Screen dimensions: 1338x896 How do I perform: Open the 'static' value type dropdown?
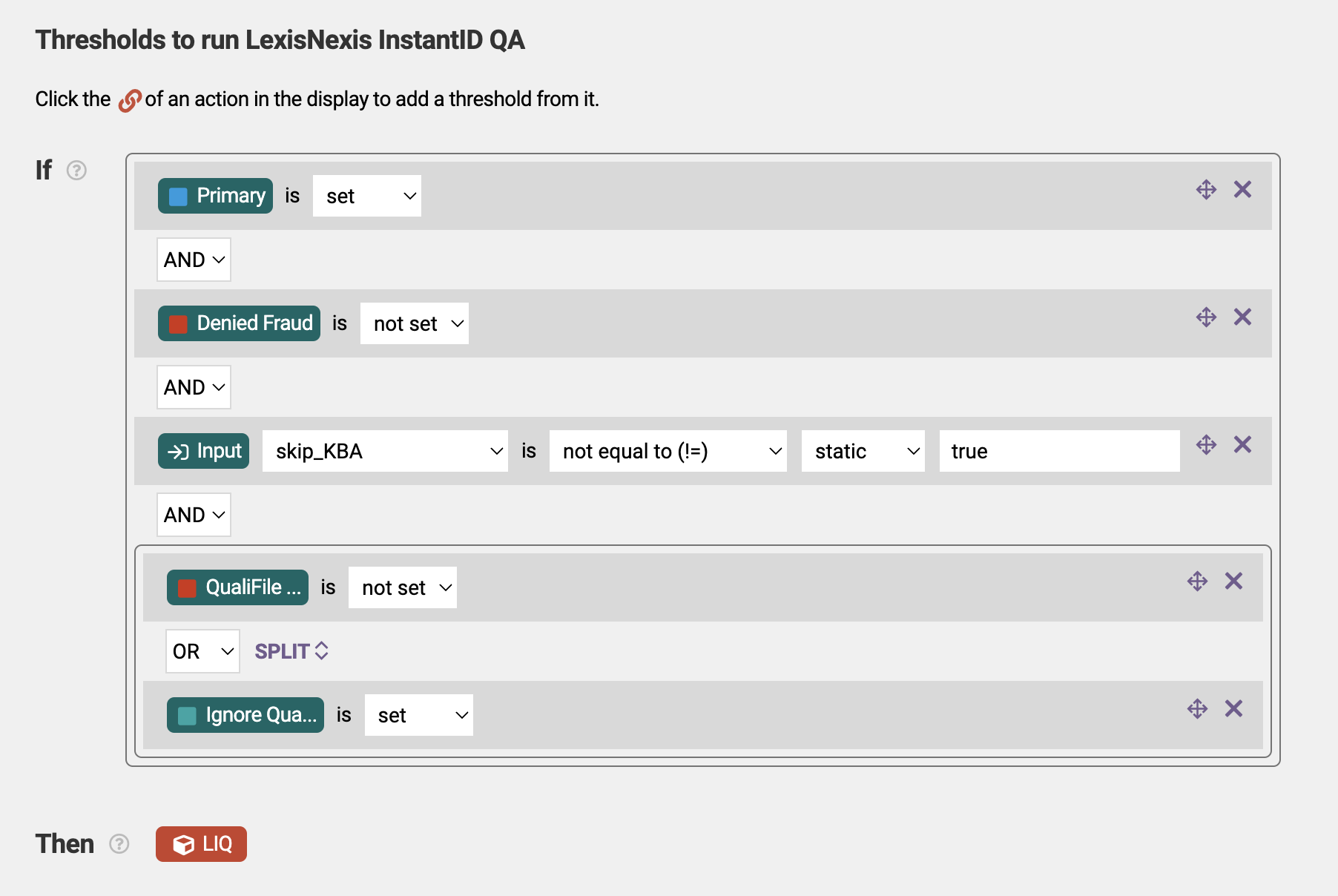tap(863, 451)
